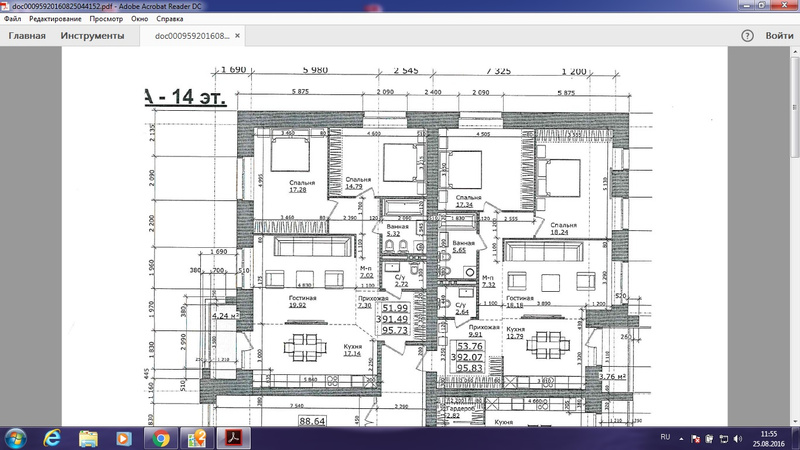Click the Show desktop strip at the taskbar end
Viewport: 800px width, 450px height.
[796, 439]
